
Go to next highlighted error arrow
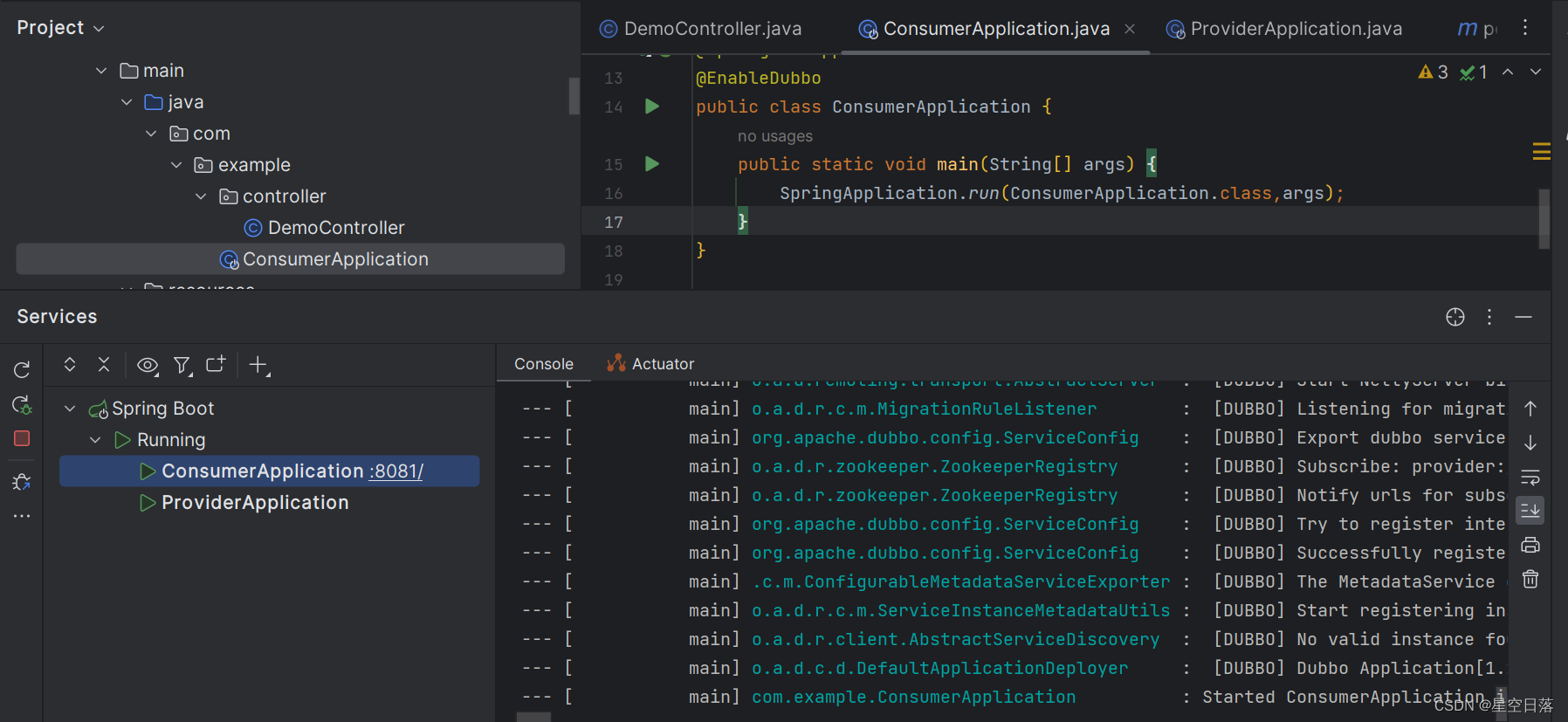(x=1536, y=72)
